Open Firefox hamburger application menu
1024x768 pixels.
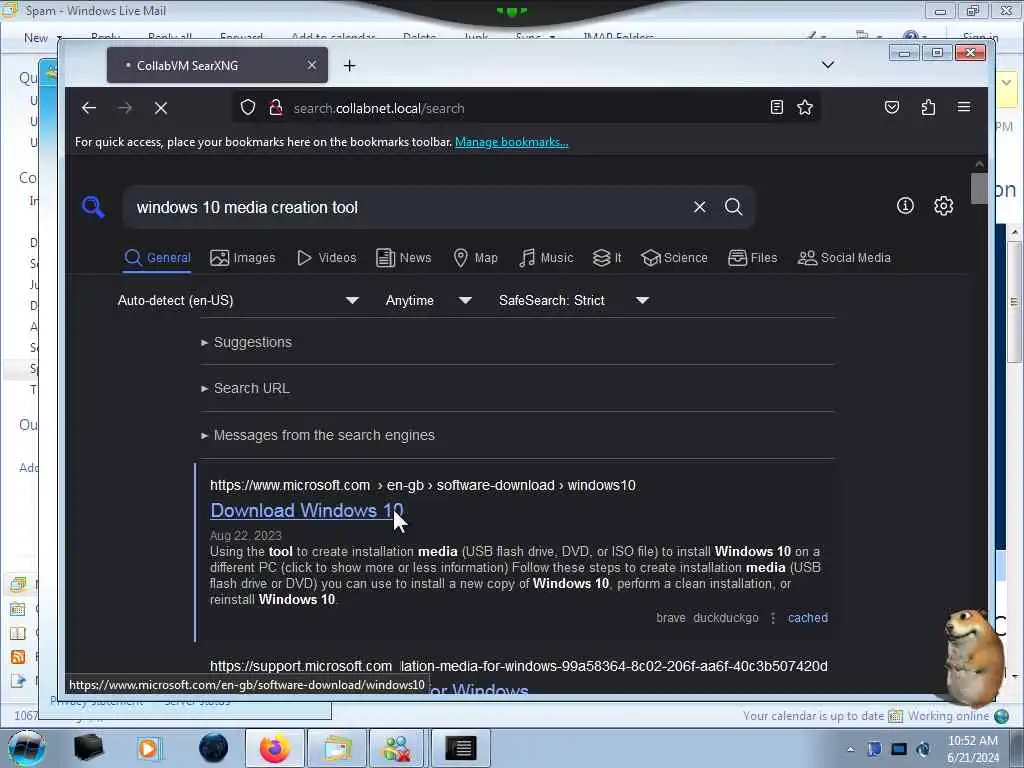coord(963,107)
